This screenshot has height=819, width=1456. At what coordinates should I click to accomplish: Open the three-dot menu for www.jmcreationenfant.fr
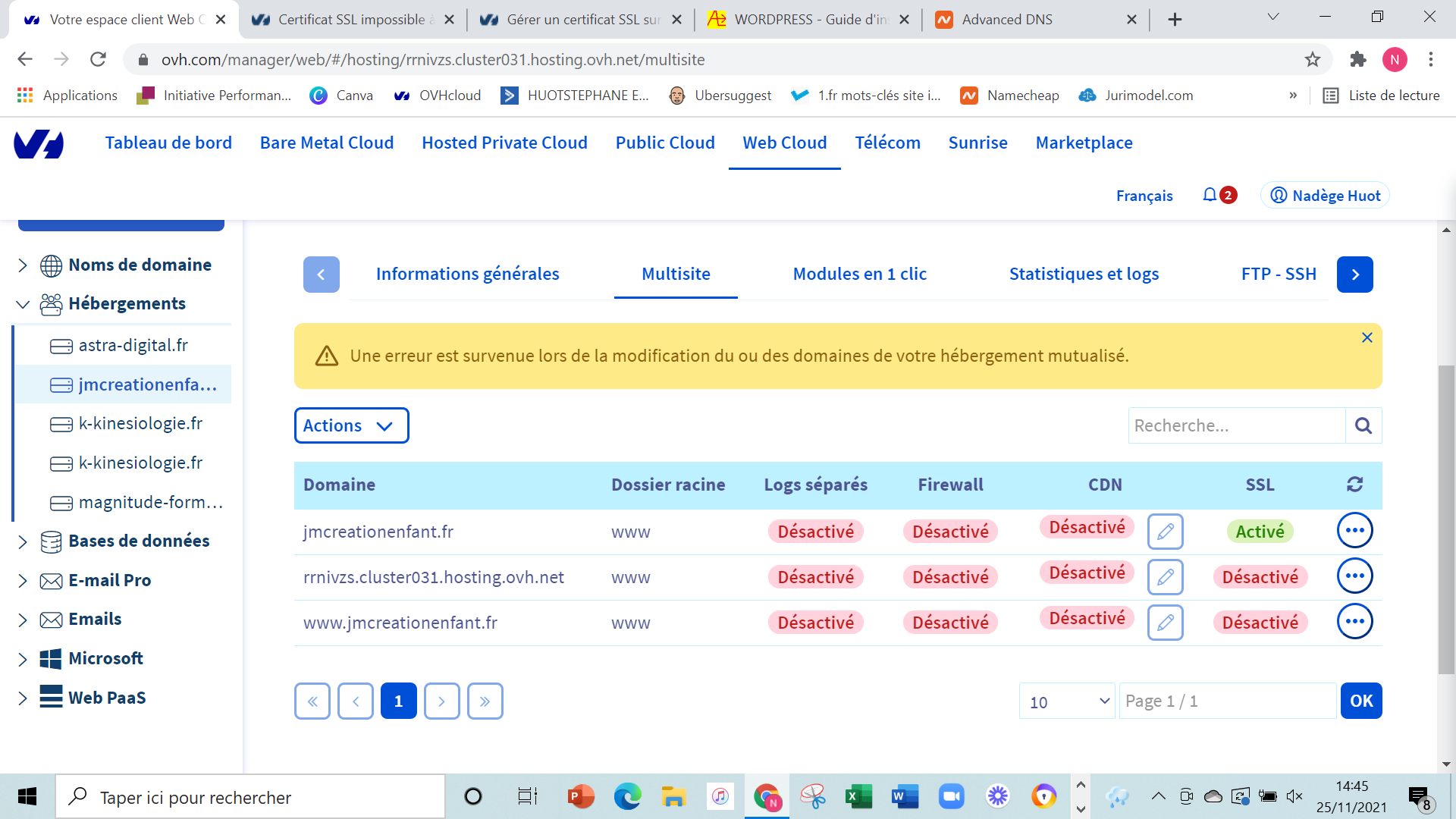[1354, 622]
